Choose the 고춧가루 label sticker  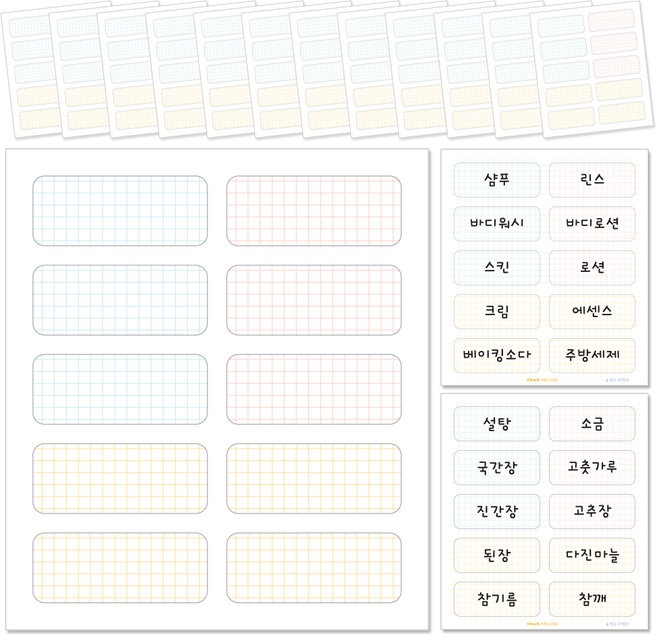592,468
